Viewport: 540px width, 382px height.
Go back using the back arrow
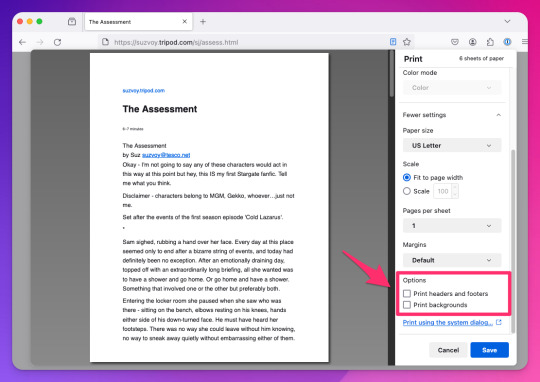point(23,42)
